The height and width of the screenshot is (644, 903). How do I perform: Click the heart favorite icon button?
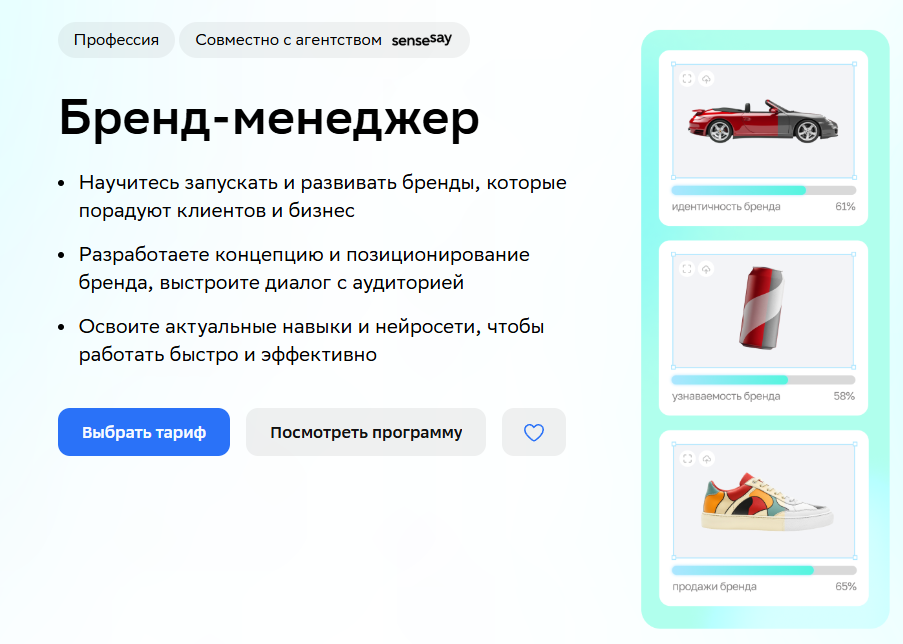click(x=534, y=432)
